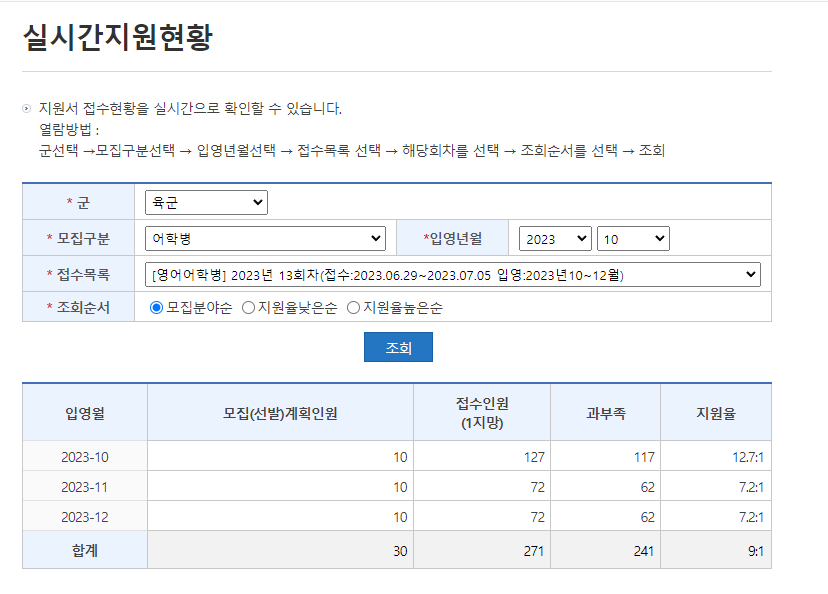Click the 241 total 과부족 value

point(644,551)
